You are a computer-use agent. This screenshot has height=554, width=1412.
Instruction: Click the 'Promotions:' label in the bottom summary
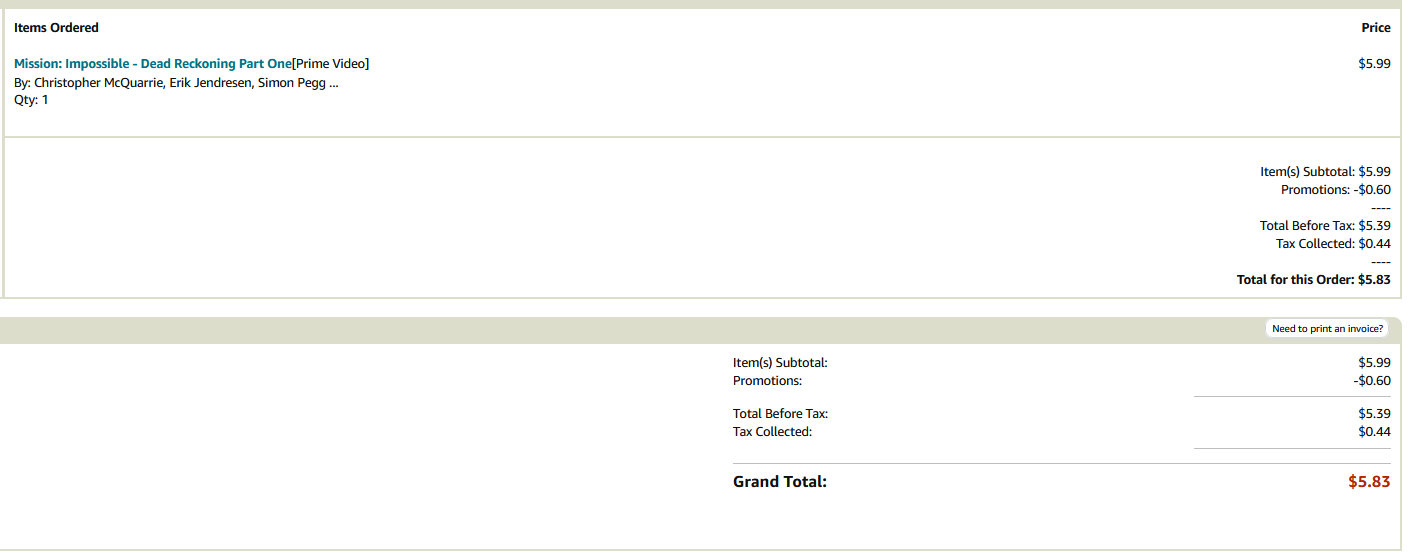767,381
